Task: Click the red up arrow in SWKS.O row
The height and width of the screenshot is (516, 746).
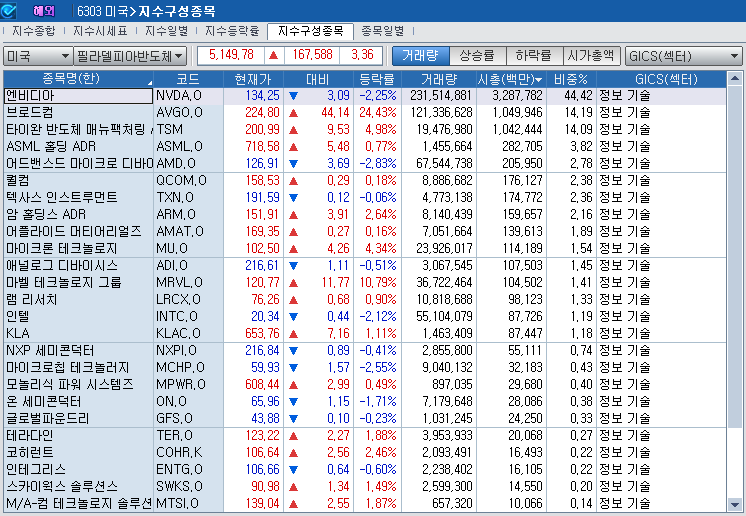Action: [294, 487]
